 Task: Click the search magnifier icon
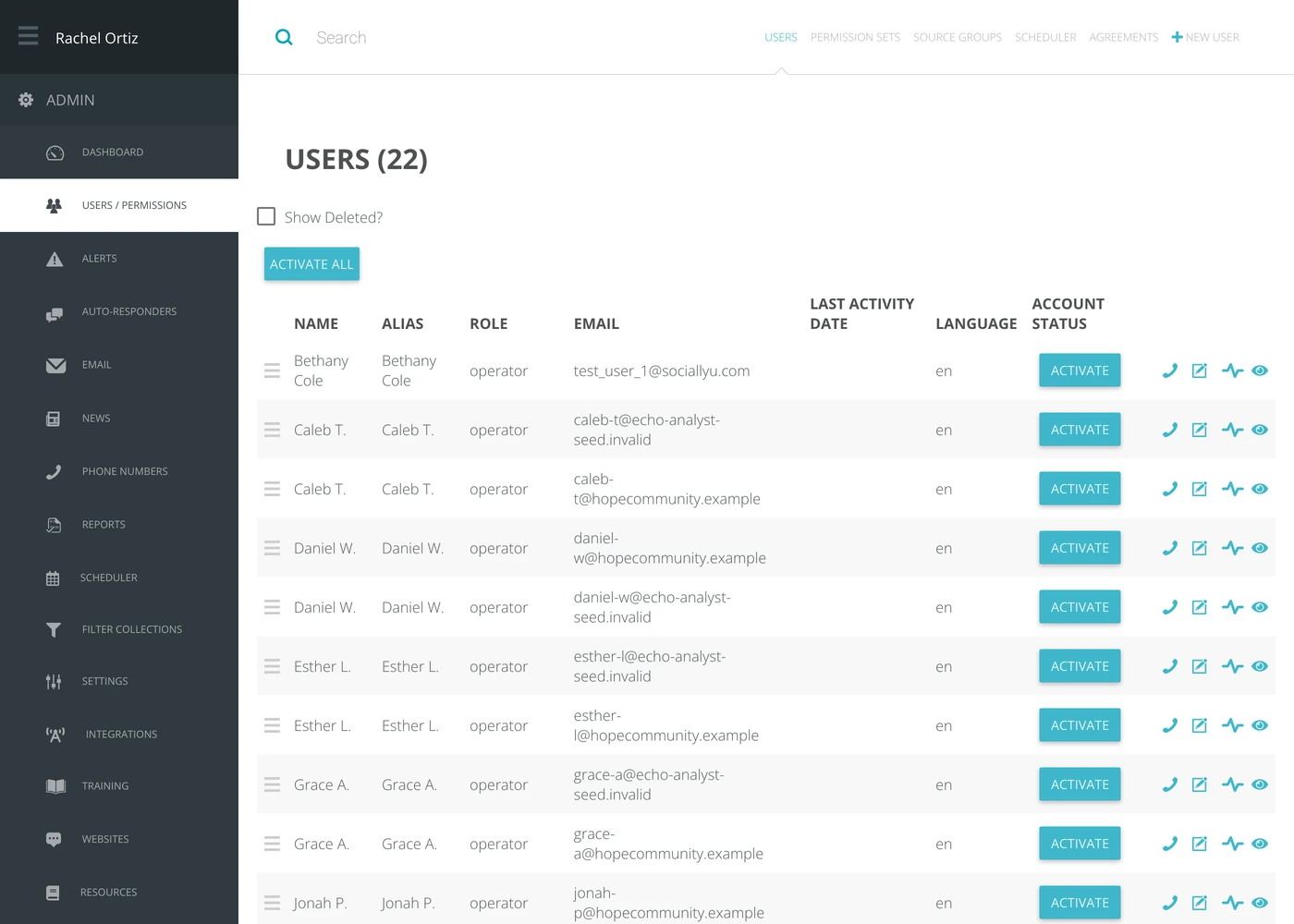pos(284,37)
